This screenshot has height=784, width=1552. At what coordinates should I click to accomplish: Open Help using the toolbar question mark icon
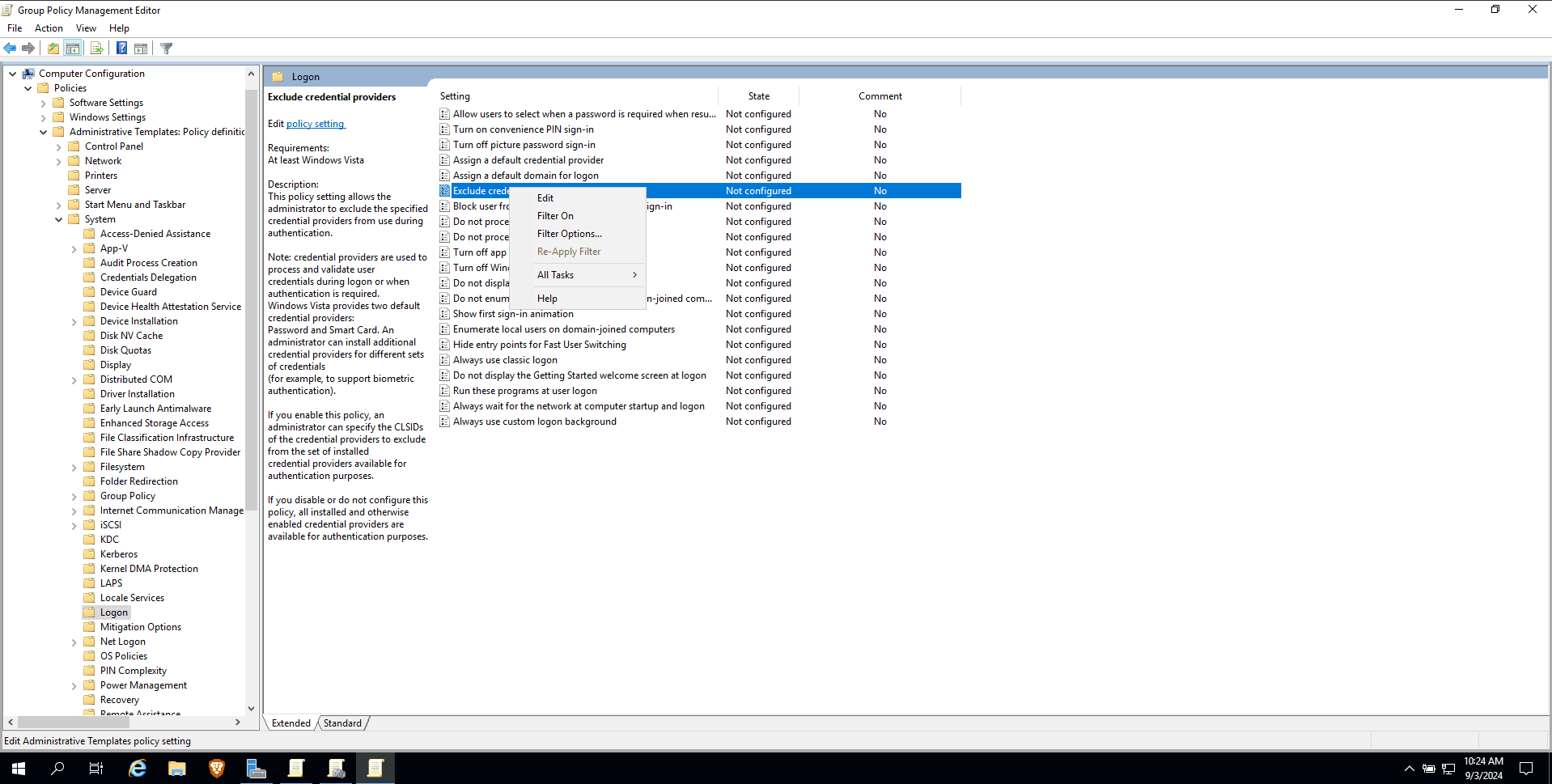pyautogui.click(x=121, y=48)
